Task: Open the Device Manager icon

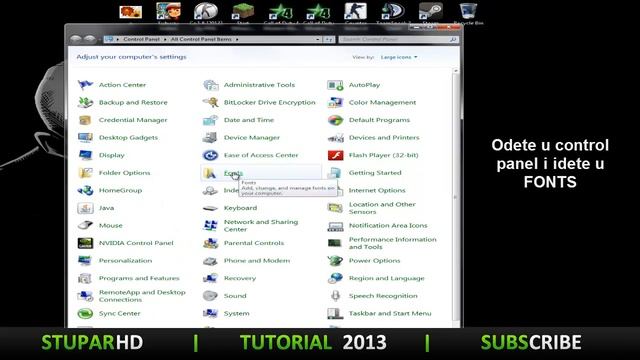Action: (211, 138)
